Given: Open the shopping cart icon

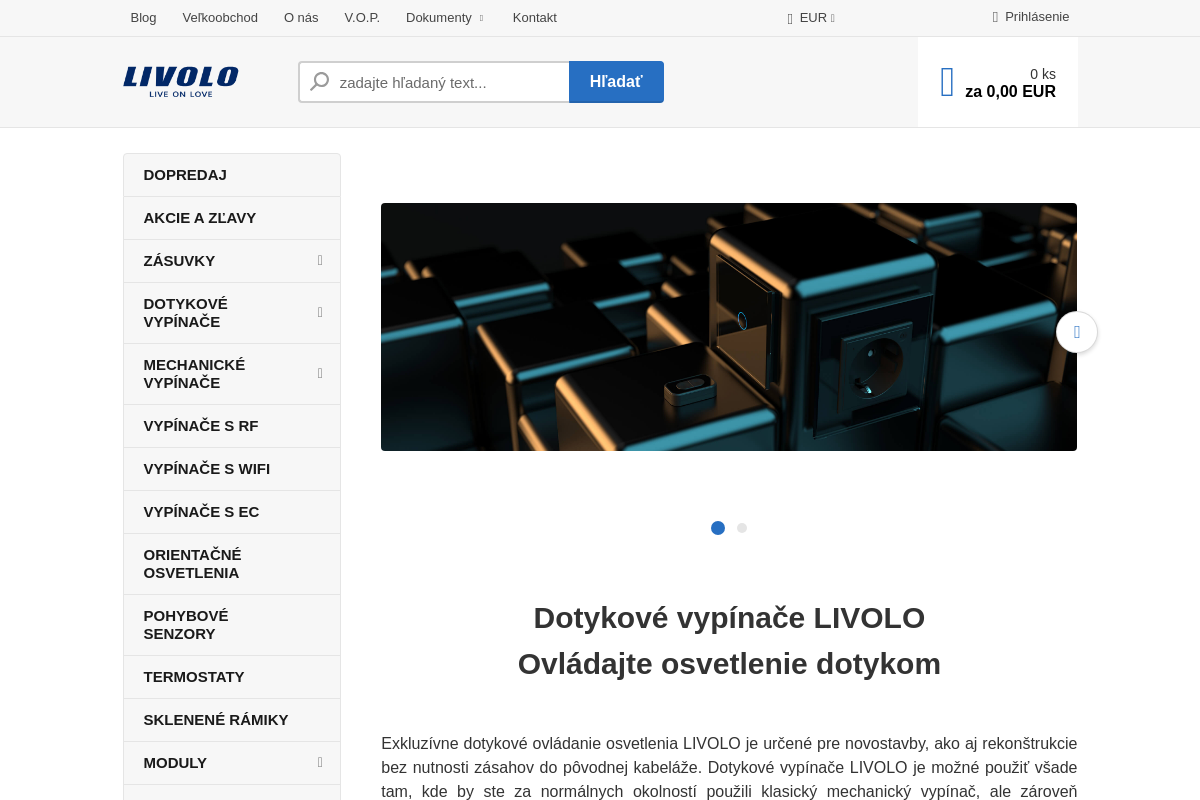Looking at the screenshot, I should coord(946,81).
